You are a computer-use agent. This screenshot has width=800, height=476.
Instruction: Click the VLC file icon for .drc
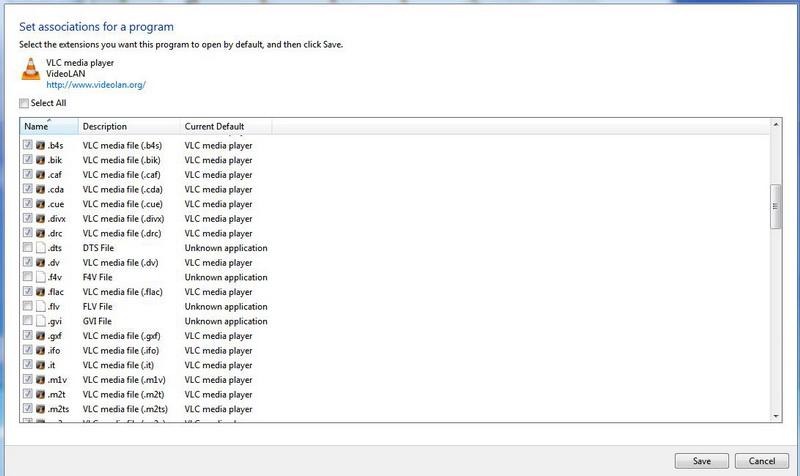(40, 234)
